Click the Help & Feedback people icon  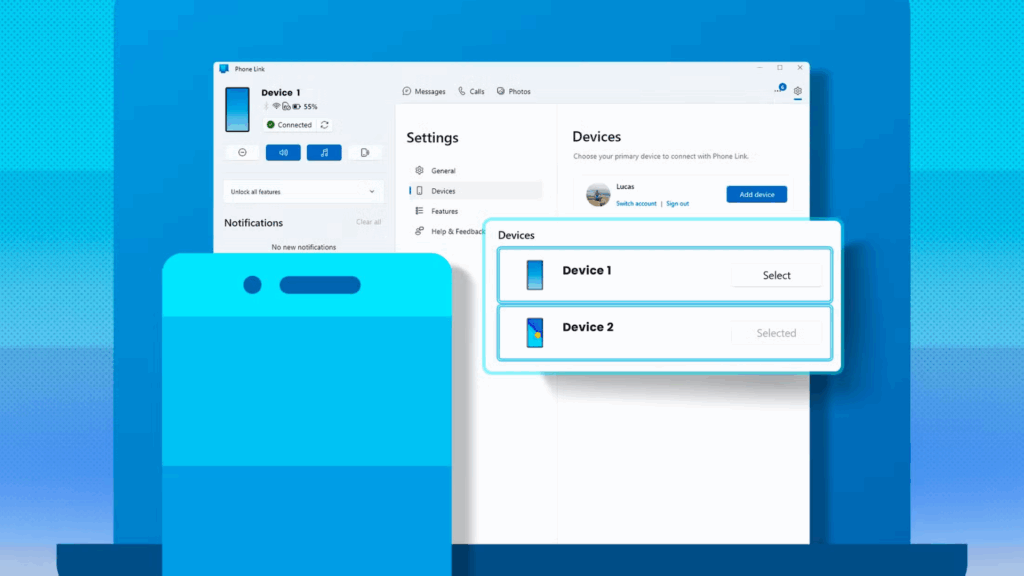tap(419, 231)
